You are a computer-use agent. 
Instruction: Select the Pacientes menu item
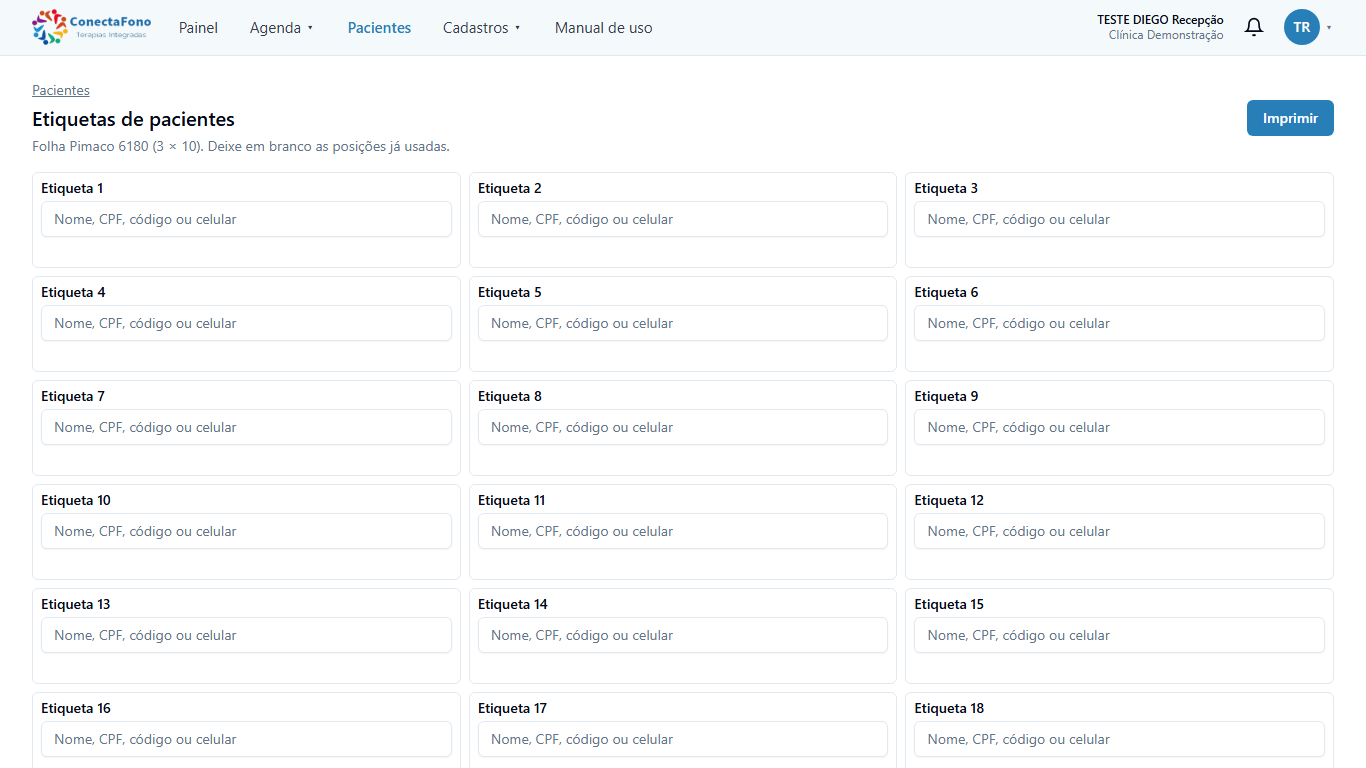[379, 28]
